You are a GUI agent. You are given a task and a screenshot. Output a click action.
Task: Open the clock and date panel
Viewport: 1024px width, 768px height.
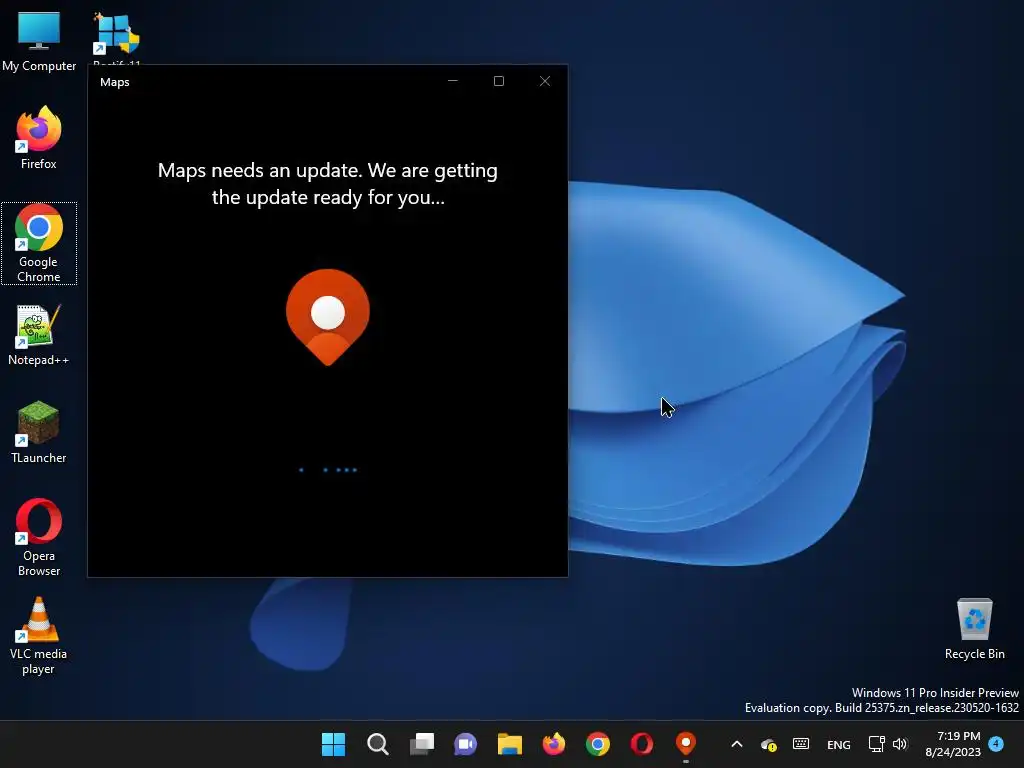point(953,744)
